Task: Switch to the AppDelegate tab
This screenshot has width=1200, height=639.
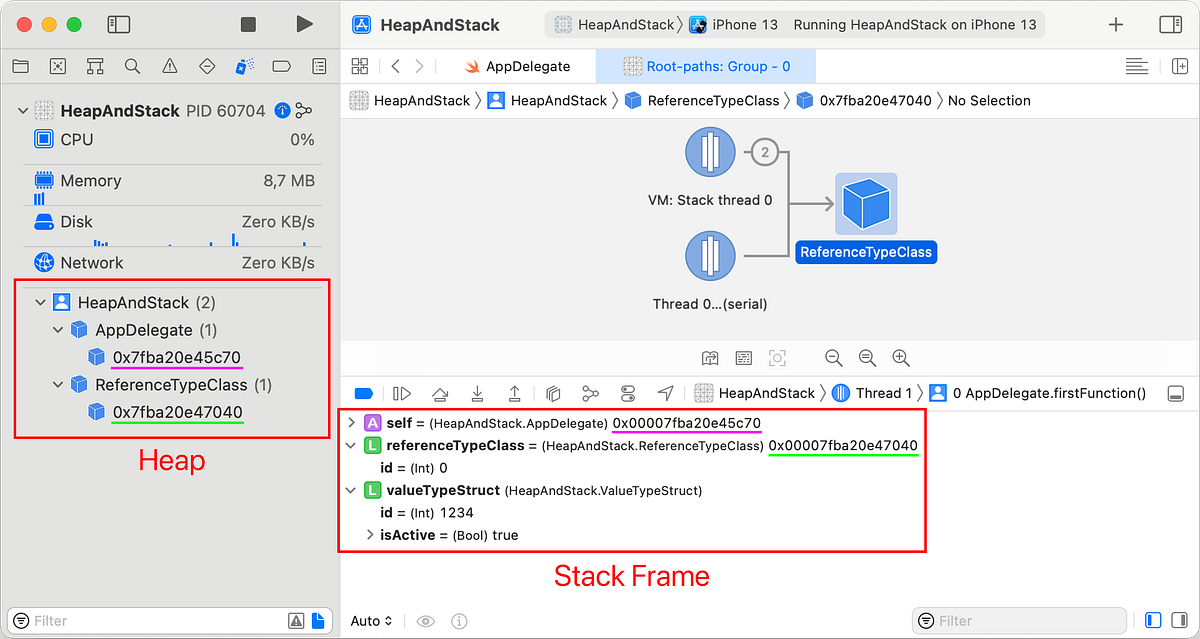Action: (x=520, y=66)
